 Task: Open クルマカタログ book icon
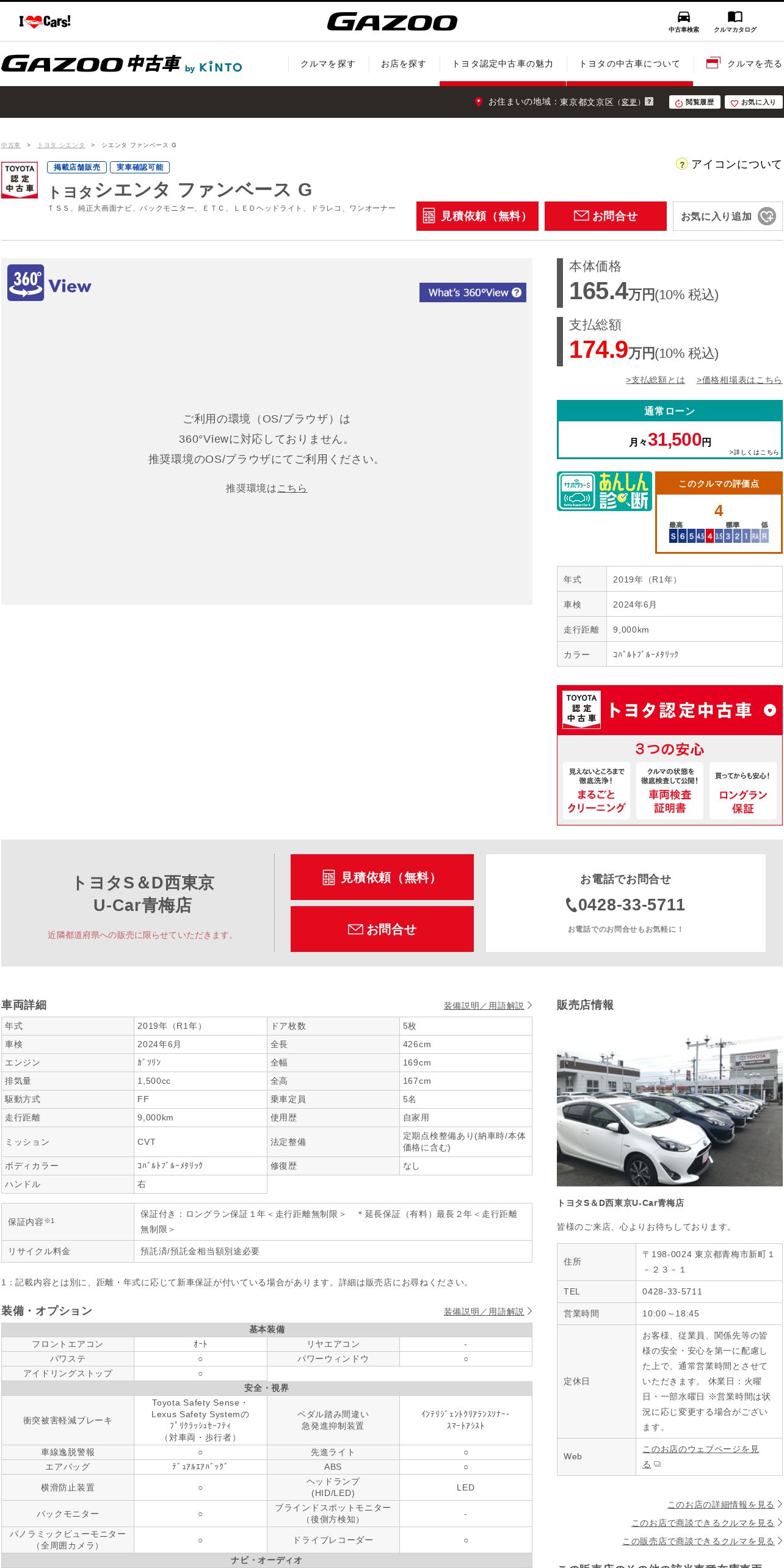click(735, 21)
